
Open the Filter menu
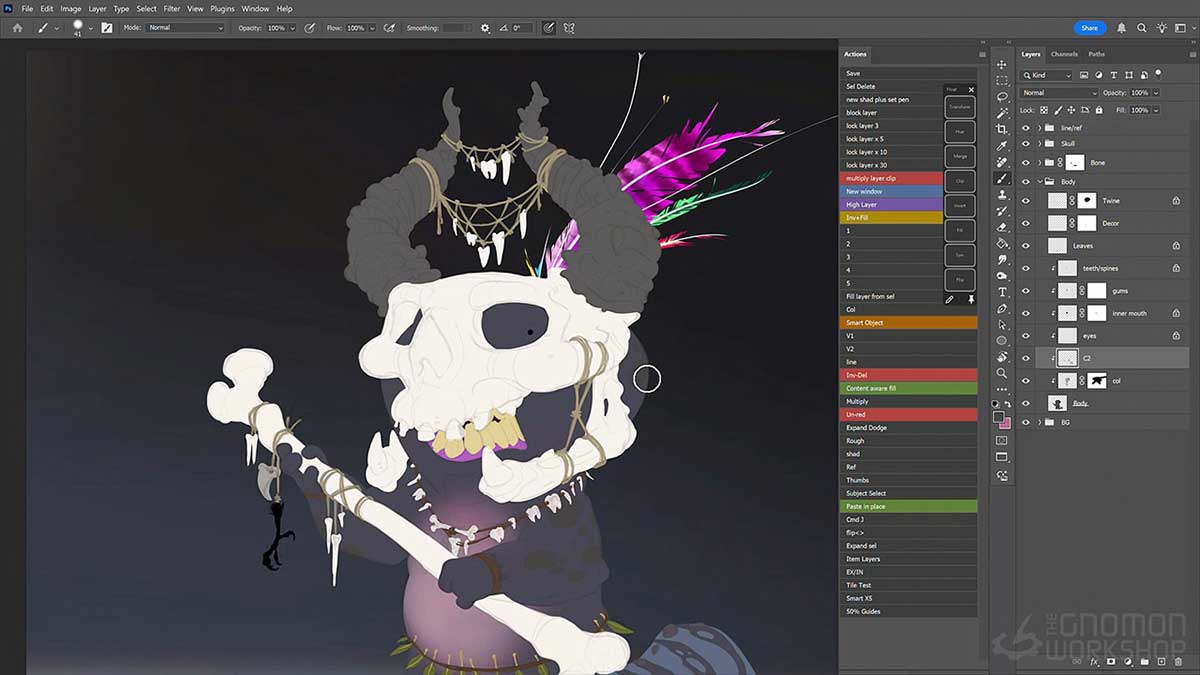coord(172,8)
